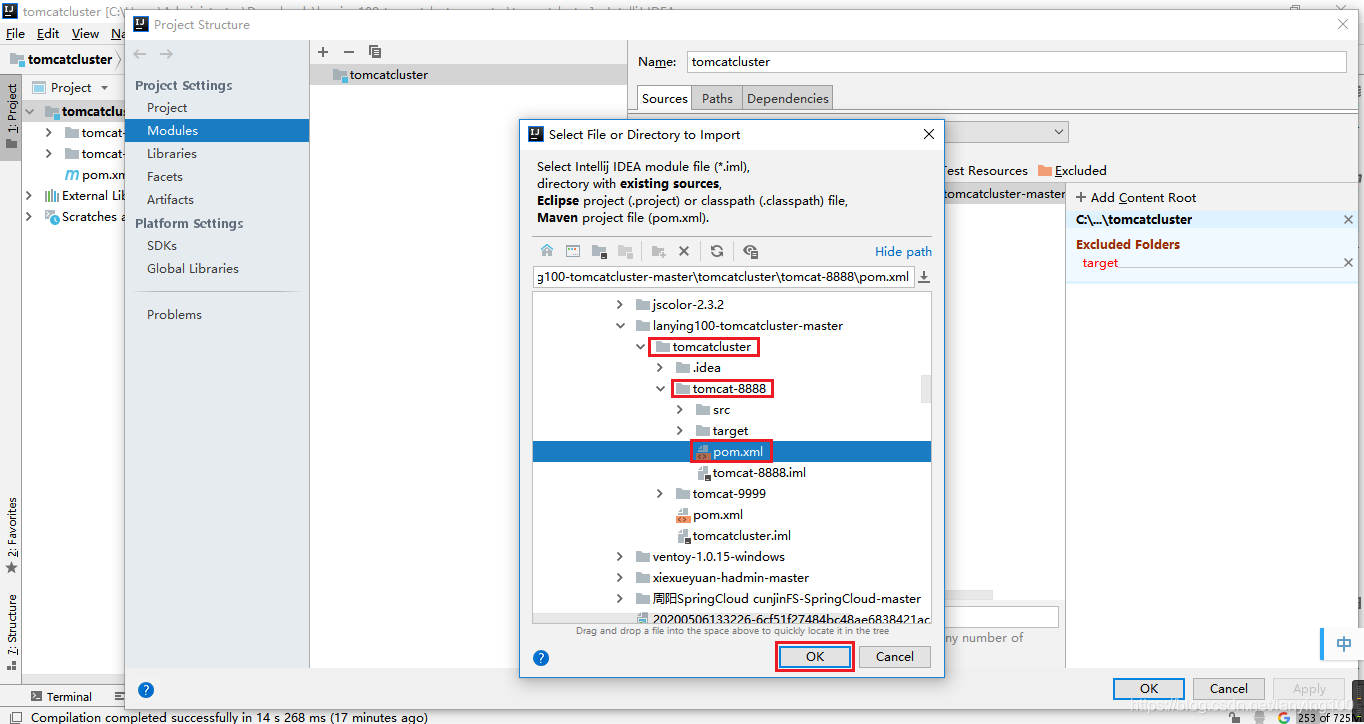
Task: Click OK in Project Structure dialog
Action: coord(1149,689)
